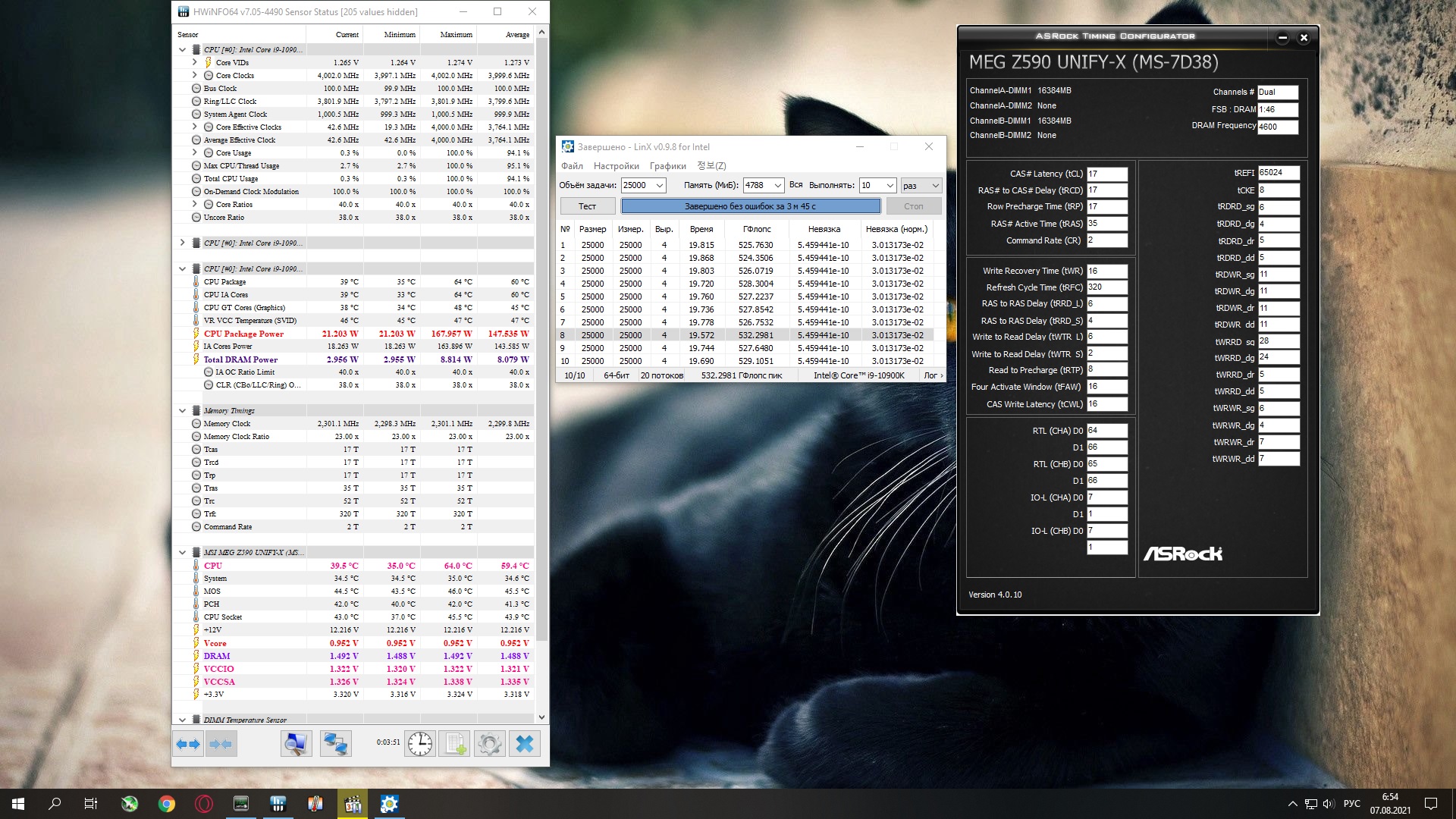Open the Настройки menu in LinX
Screen dimensions: 1456x819
tap(616, 166)
